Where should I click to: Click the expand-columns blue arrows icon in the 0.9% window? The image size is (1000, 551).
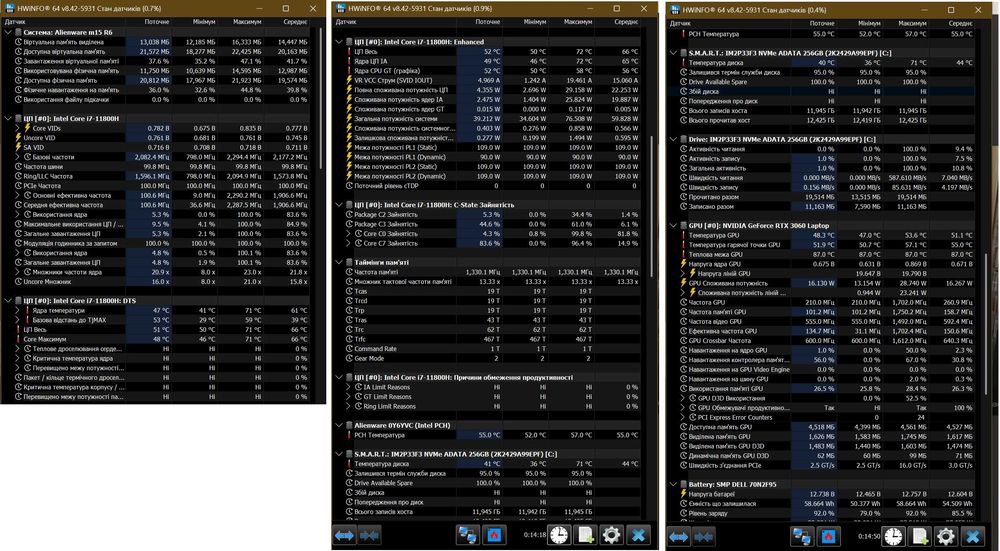tap(344, 535)
